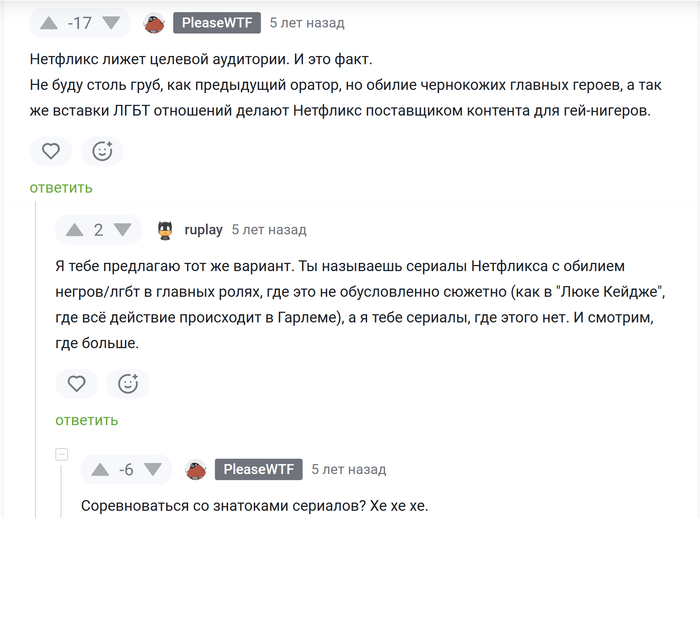Click the PleaseWTF username badge in the reply

[x=259, y=469]
